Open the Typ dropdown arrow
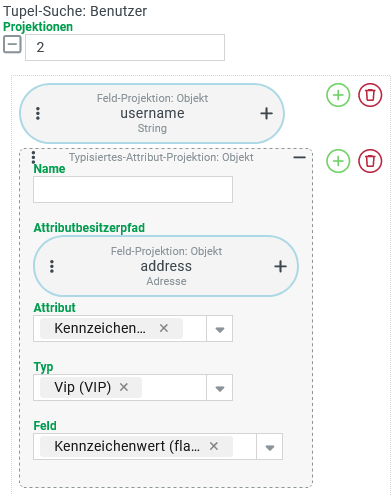The image size is (391, 495). click(220, 388)
